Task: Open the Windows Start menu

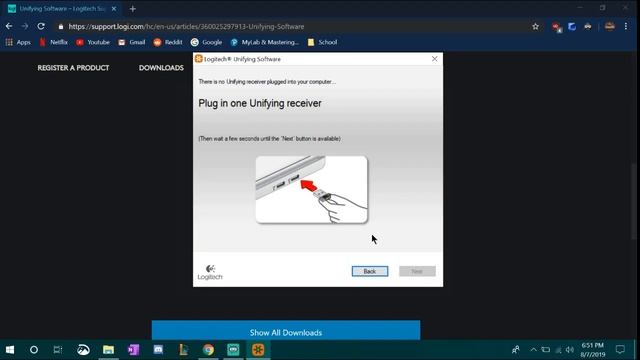Action: point(10,349)
